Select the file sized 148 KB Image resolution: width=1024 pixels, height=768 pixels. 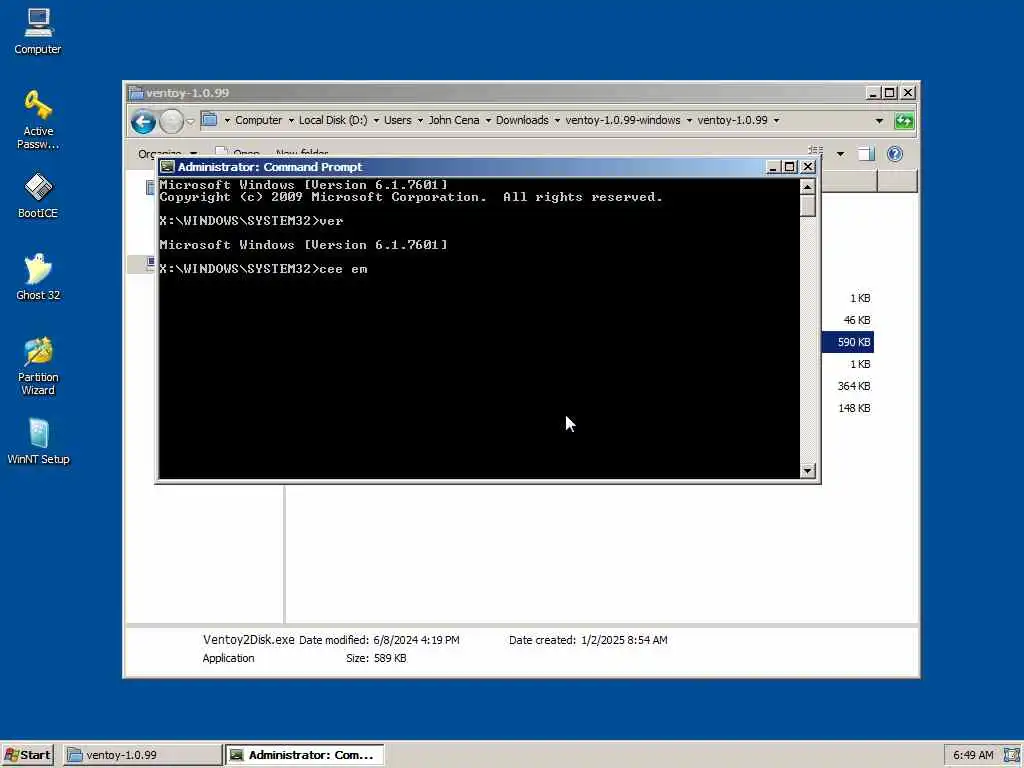coord(854,408)
